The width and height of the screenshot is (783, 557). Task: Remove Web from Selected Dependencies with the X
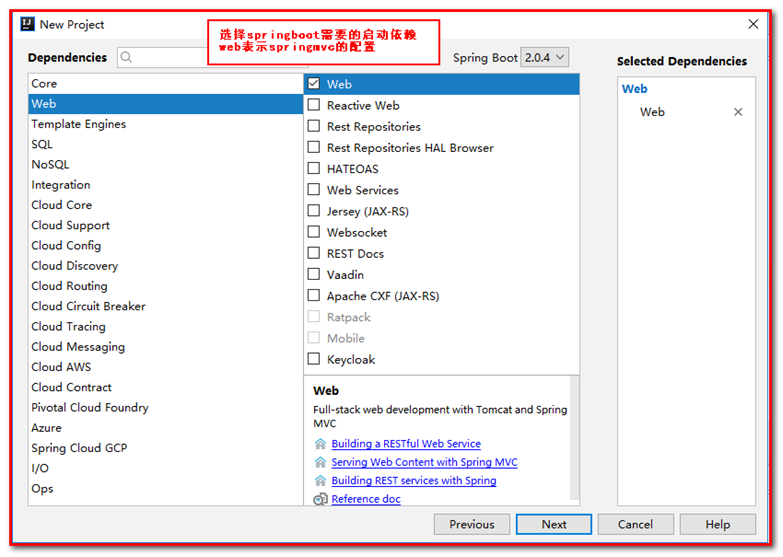coord(738,112)
